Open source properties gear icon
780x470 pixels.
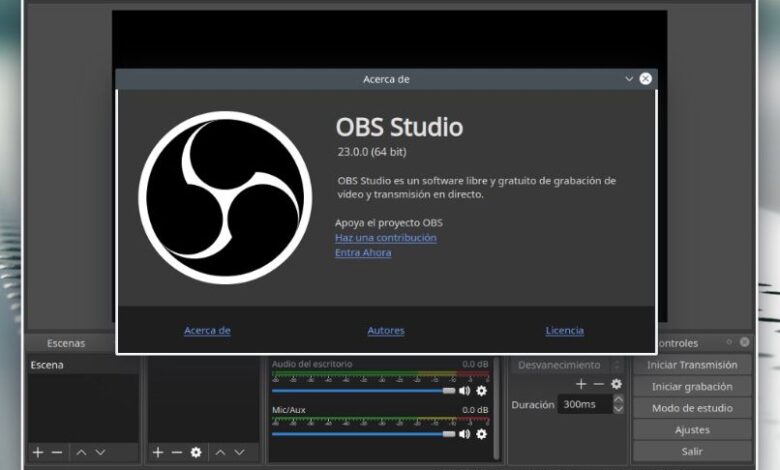click(x=196, y=452)
